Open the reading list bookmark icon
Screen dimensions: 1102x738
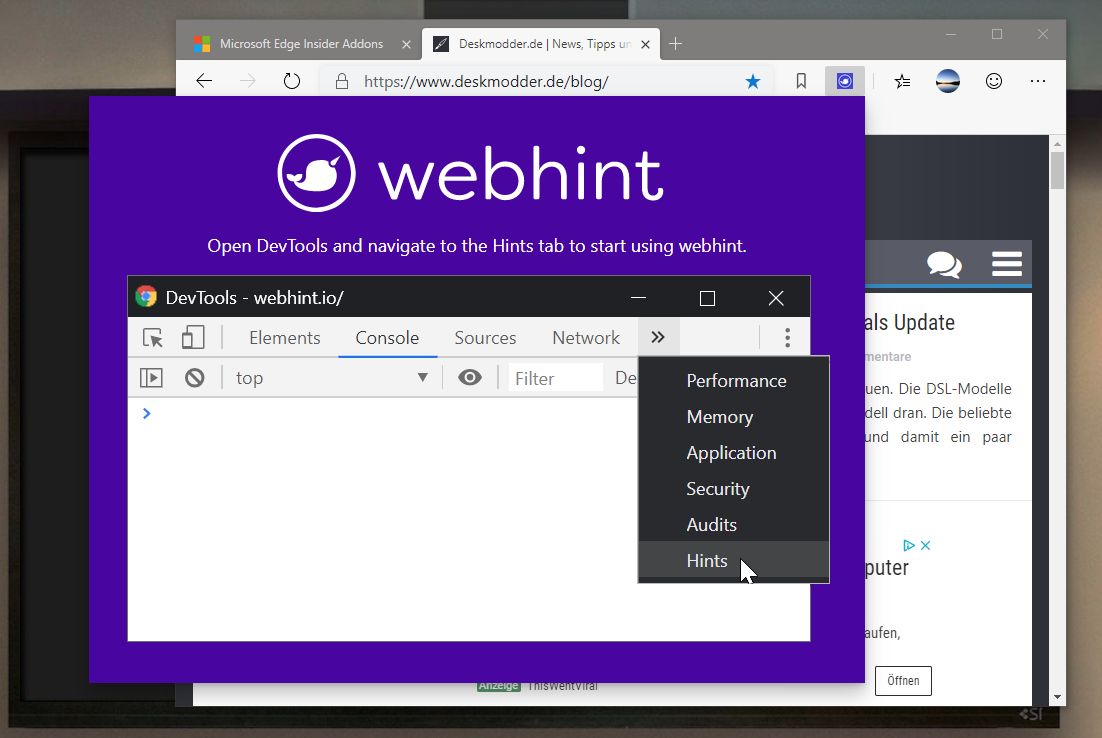(801, 81)
